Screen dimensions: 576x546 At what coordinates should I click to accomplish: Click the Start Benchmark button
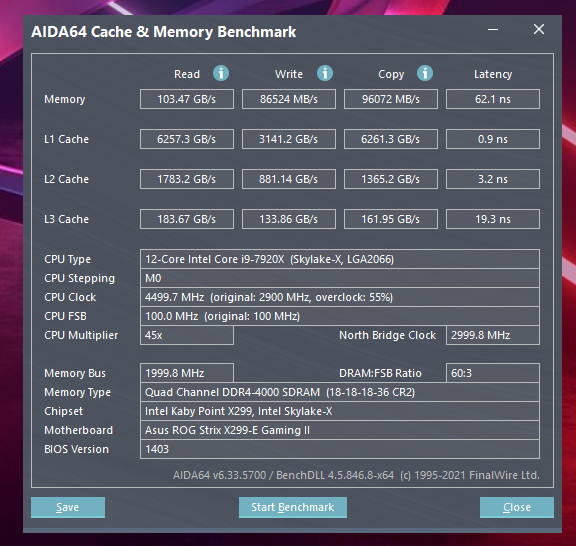coord(293,507)
